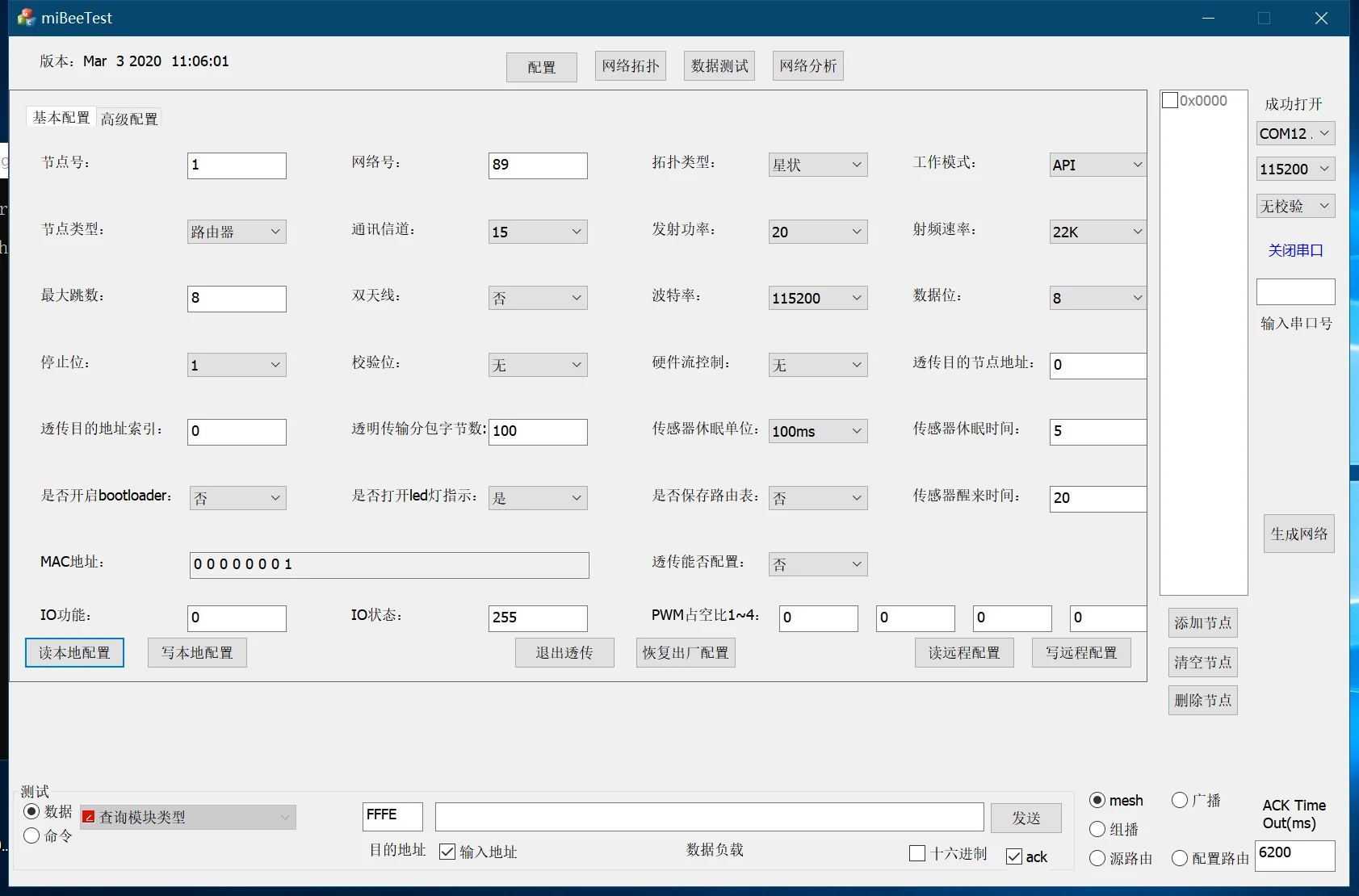The image size is (1359, 896).
Task: Click 关闭串口 link to close port
Action: coord(1295,251)
